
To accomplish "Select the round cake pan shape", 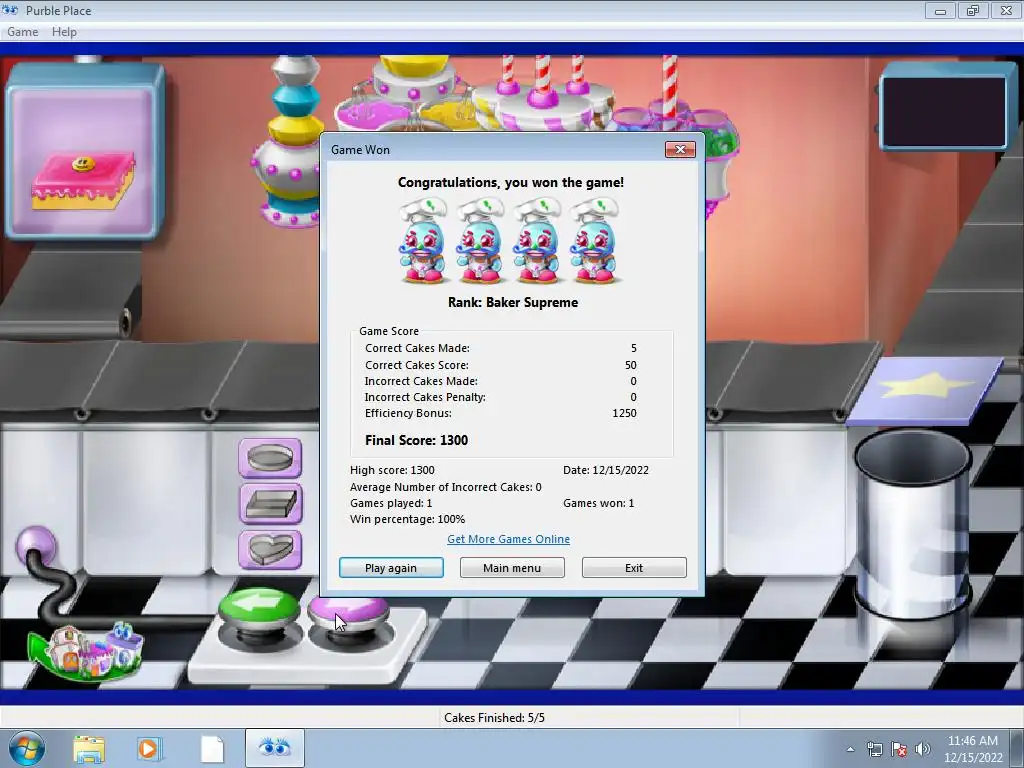I will click(270, 458).
